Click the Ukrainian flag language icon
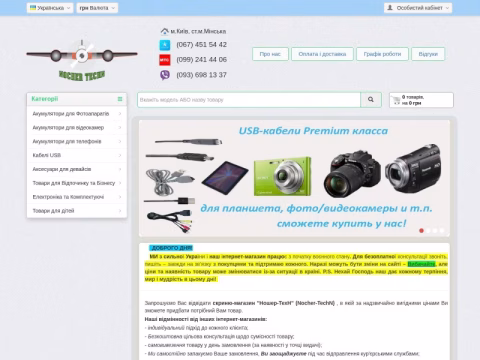The image size is (480, 360). [33, 7]
